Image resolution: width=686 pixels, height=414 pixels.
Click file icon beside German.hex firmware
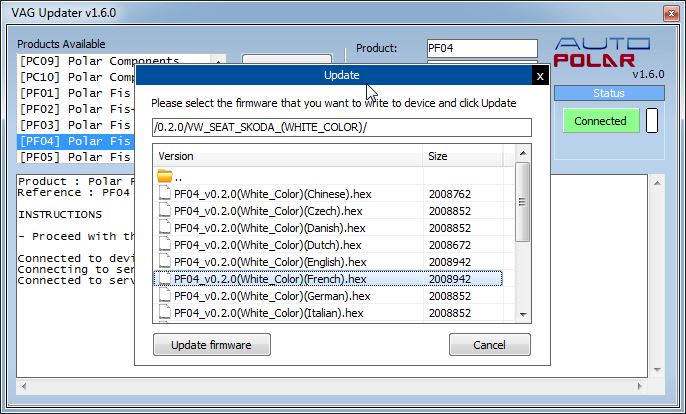(x=164, y=295)
